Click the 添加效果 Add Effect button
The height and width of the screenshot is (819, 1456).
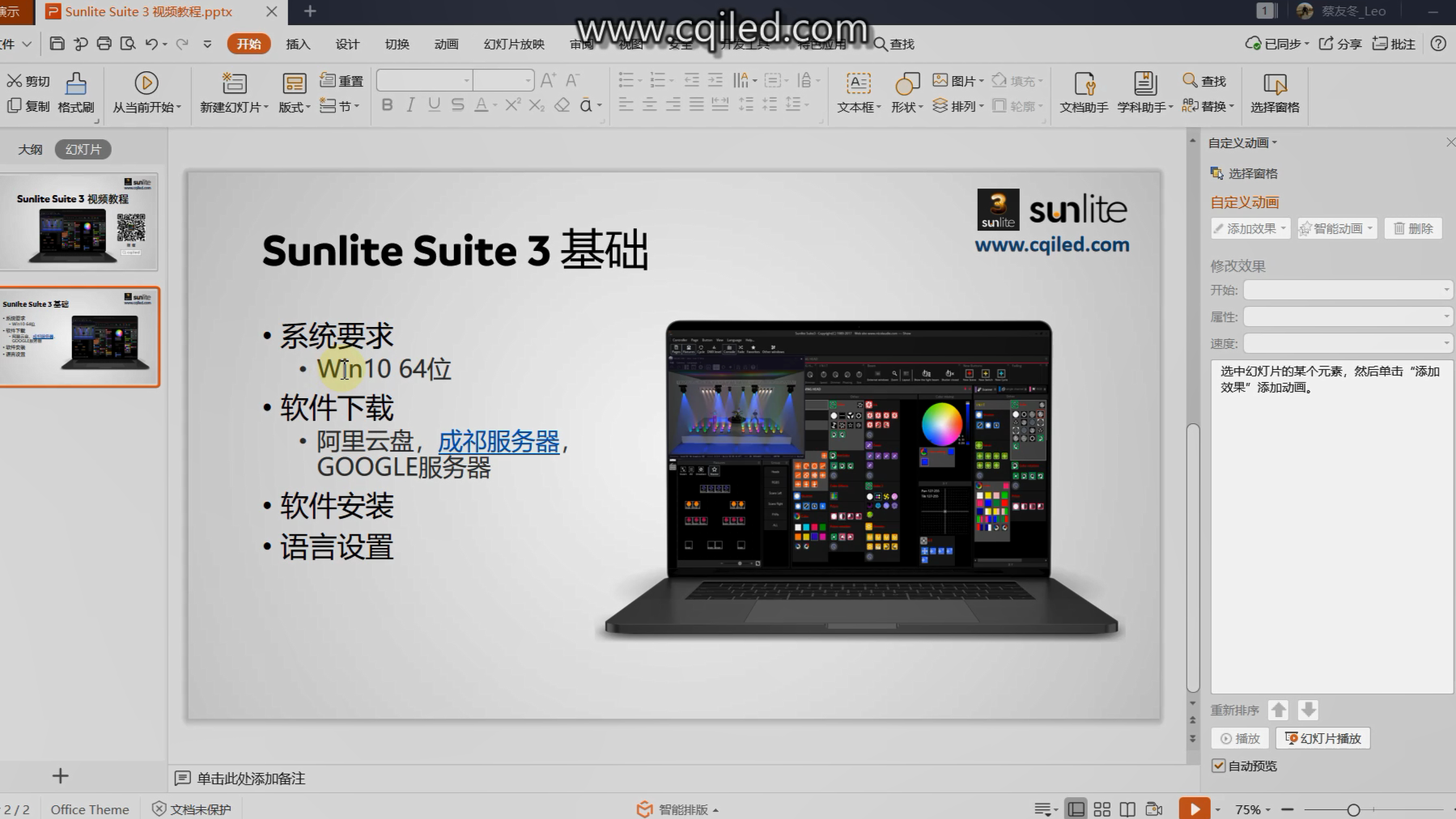(x=1250, y=228)
